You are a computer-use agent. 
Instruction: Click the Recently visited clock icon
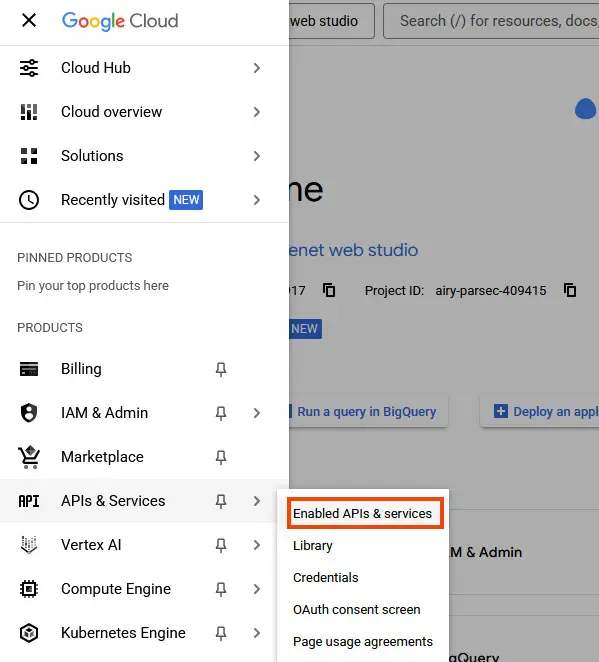click(x=29, y=200)
